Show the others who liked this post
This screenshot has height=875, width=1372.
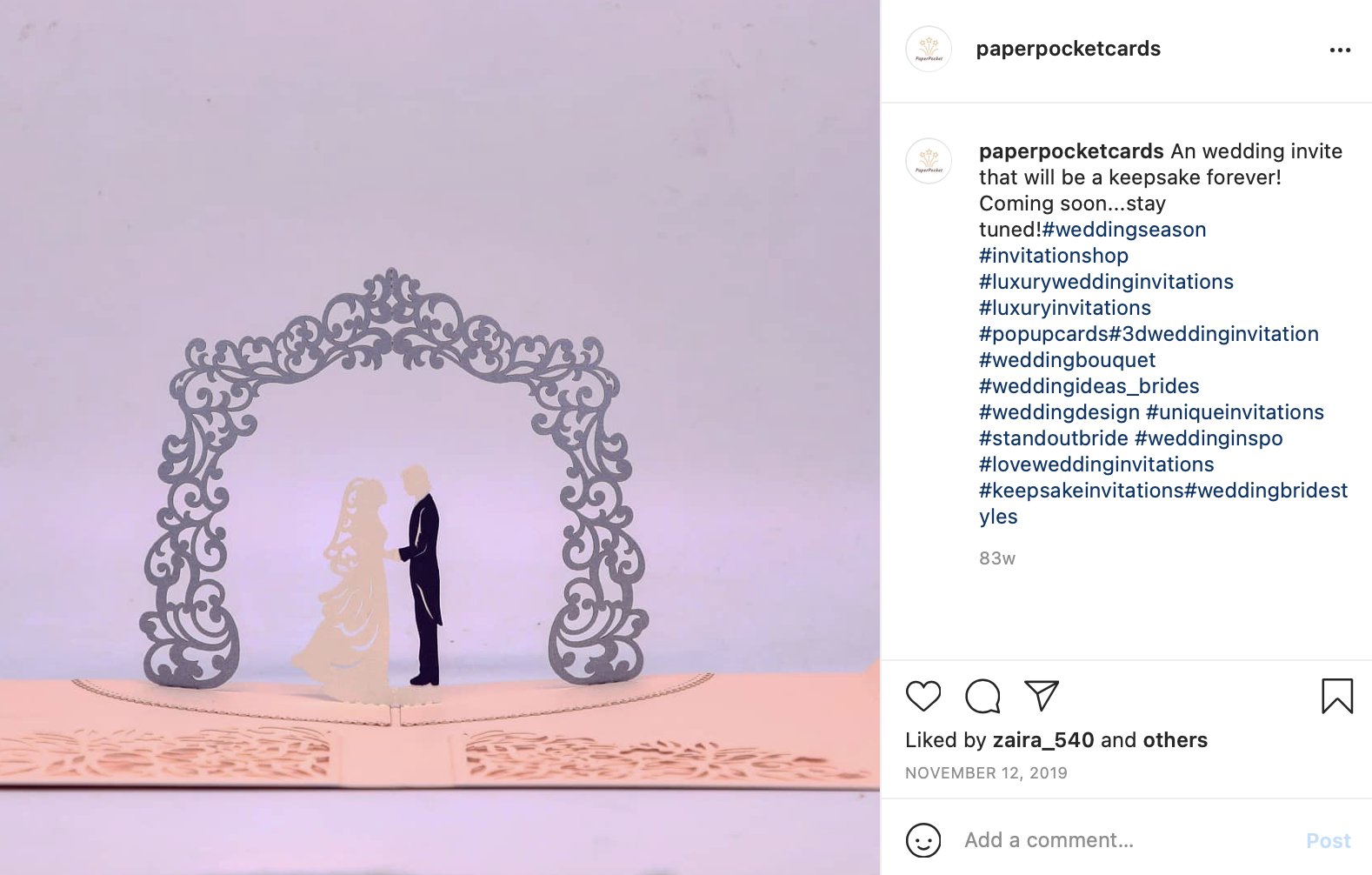pos(1175,740)
